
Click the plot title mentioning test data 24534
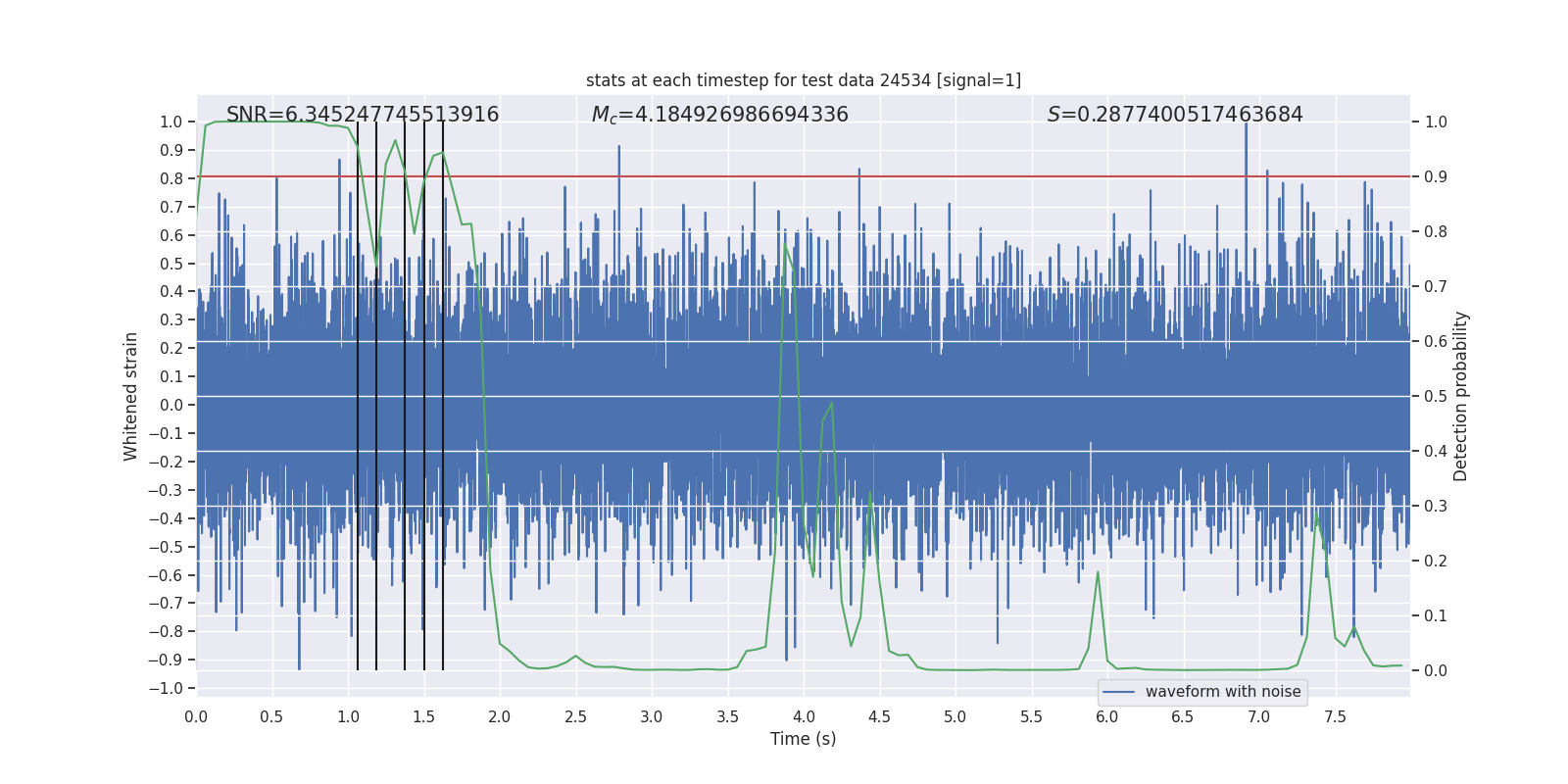[x=804, y=80]
